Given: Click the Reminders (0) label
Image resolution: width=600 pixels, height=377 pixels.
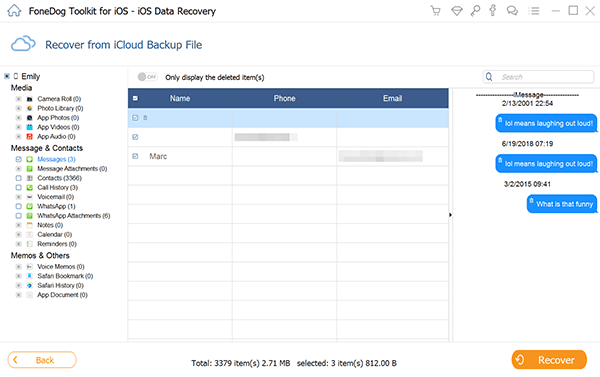Looking at the screenshot, I should tap(57, 244).
